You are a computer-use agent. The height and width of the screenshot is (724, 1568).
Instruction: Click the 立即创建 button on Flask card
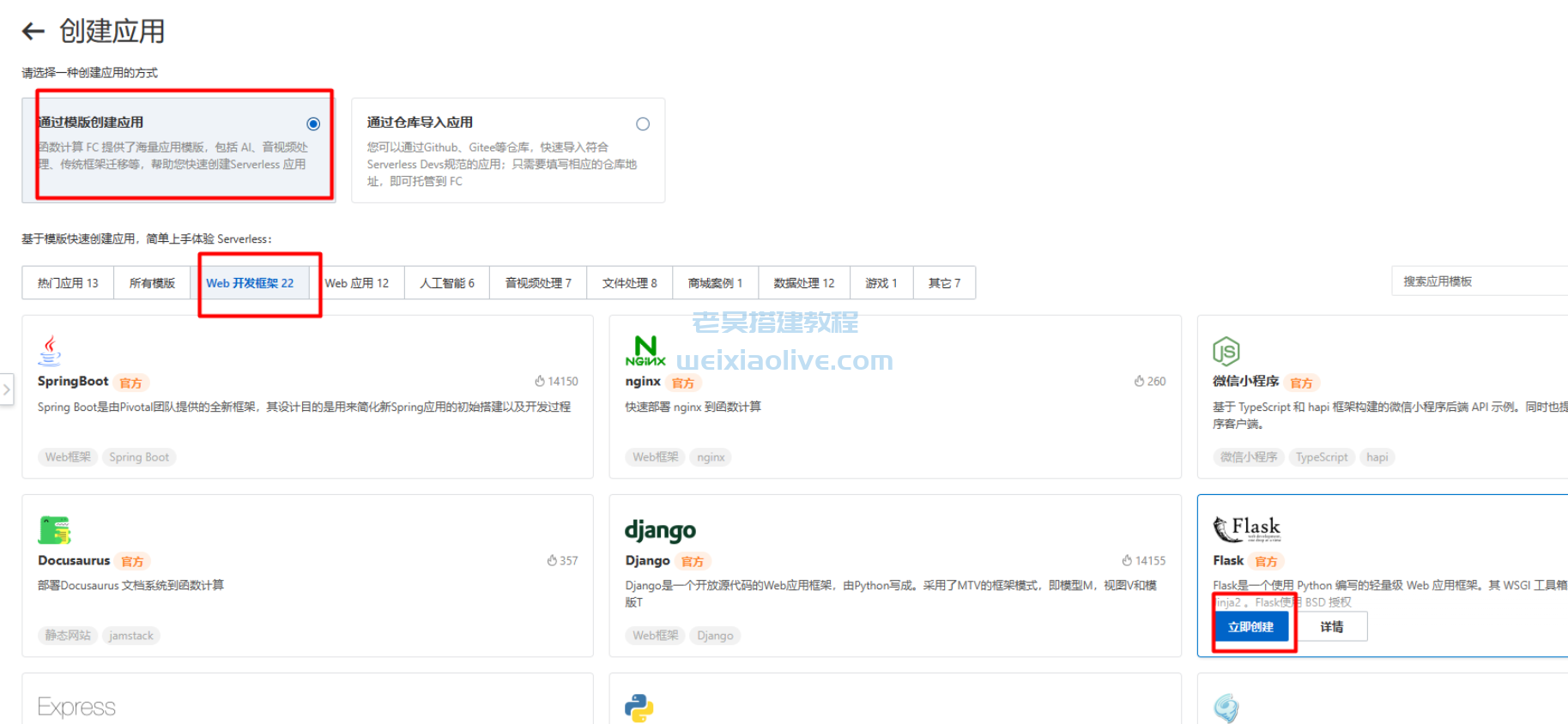(x=1251, y=627)
